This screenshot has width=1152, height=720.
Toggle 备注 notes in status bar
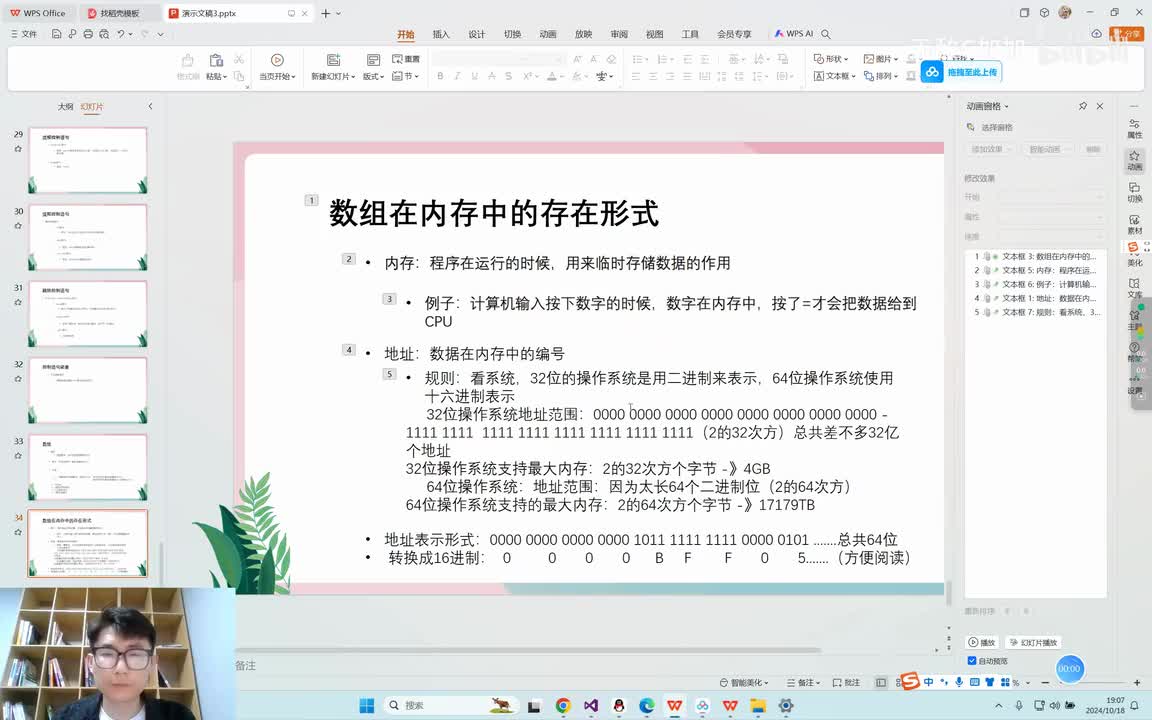click(804, 683)
